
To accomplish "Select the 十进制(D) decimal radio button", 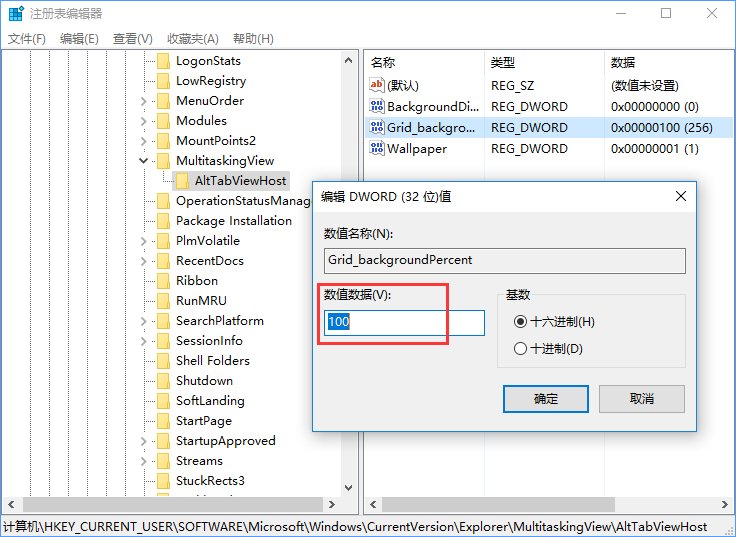I will coord(519,349).
